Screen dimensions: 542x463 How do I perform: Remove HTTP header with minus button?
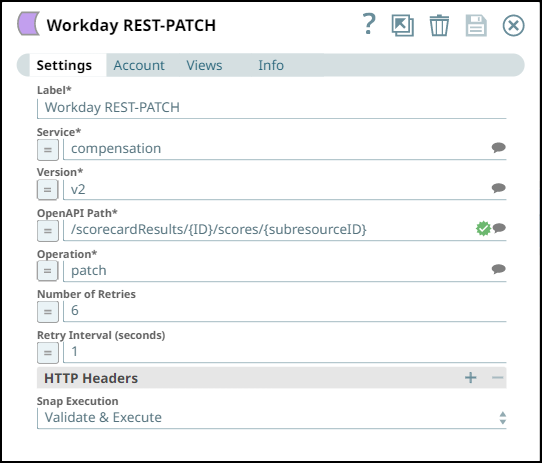pos(497,378)
